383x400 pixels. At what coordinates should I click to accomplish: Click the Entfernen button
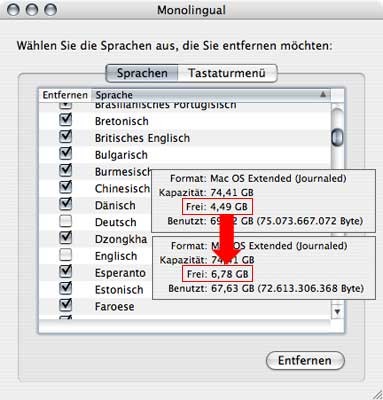click(x=305, y=360)
